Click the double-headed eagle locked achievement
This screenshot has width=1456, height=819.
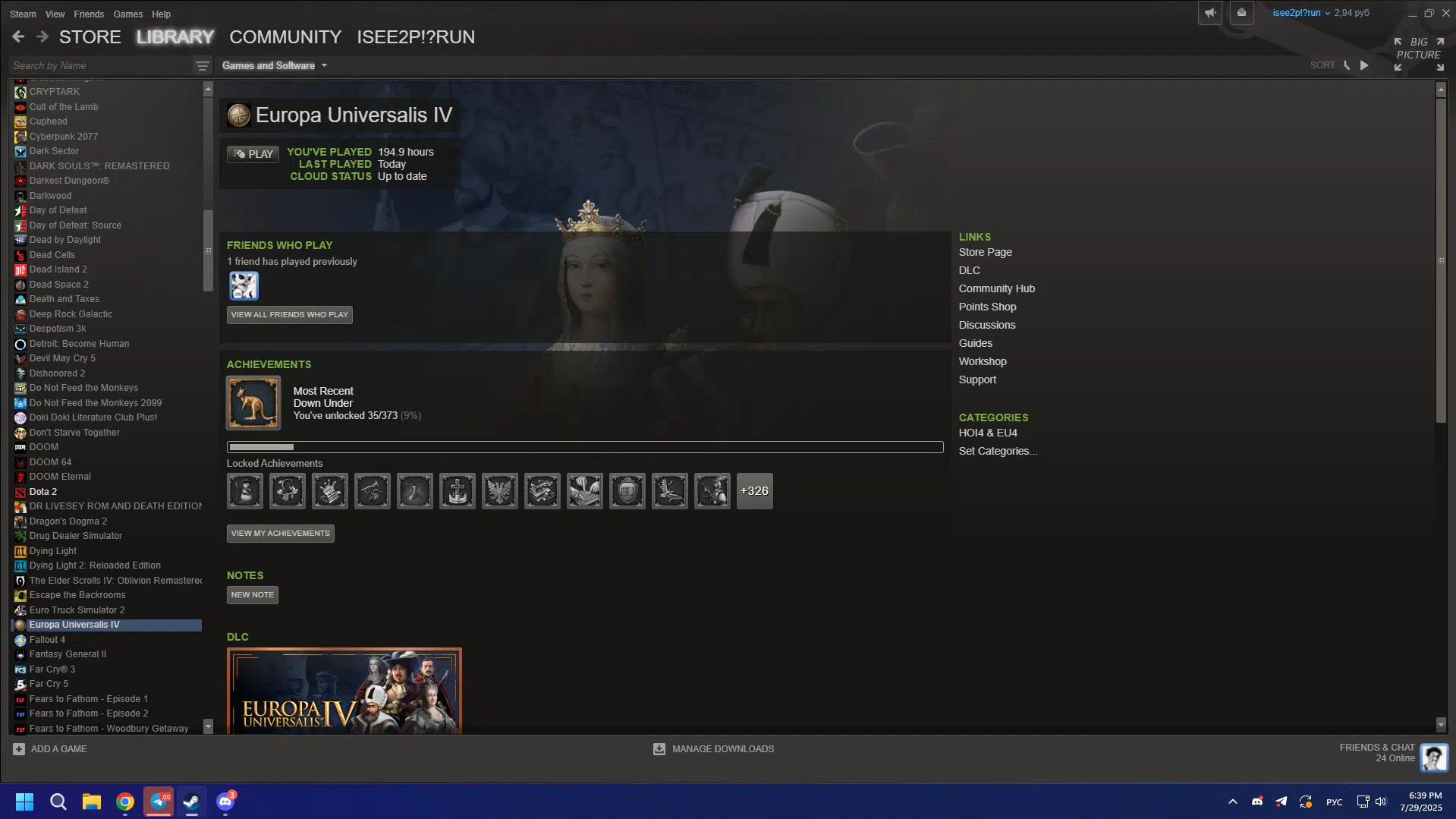click(x=500, y=491)
